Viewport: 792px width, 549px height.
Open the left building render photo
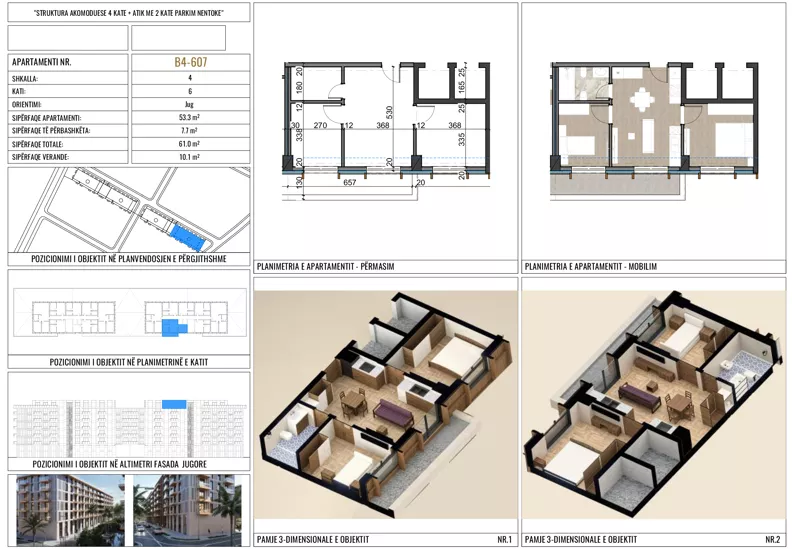pyautogui.click(x=71, y=509)
